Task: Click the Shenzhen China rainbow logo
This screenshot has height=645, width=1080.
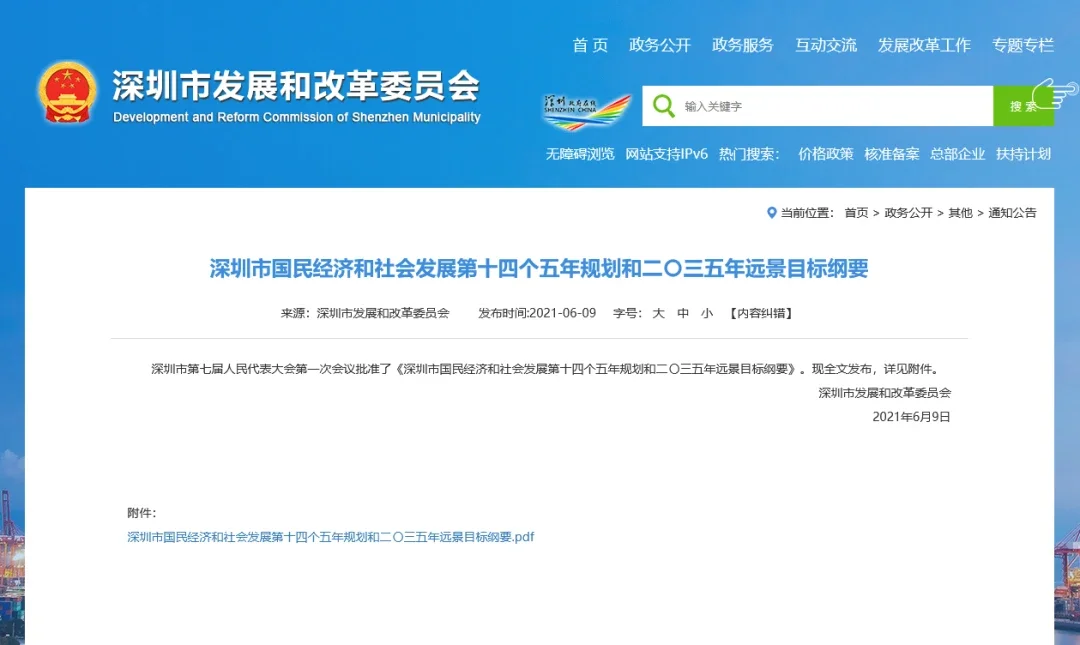Action: coord(586,112)
